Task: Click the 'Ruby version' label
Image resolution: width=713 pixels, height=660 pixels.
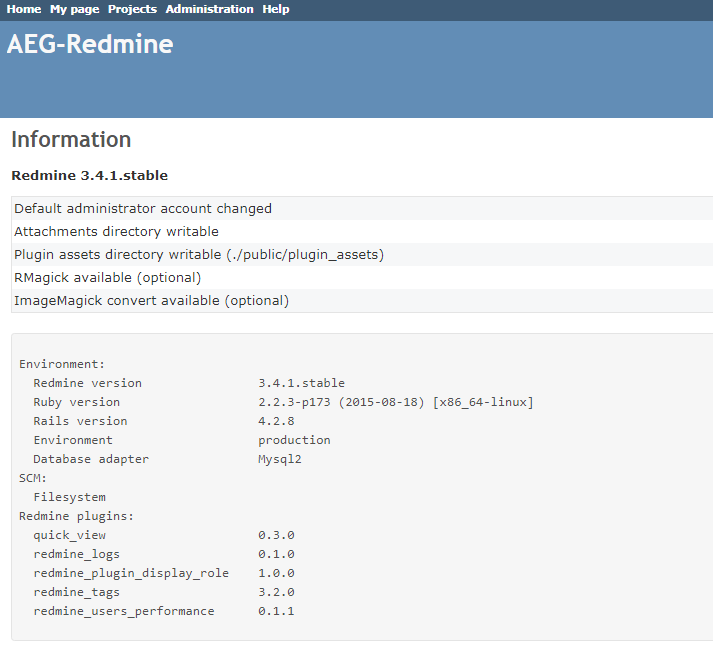Action: click(x=76, y=403)
